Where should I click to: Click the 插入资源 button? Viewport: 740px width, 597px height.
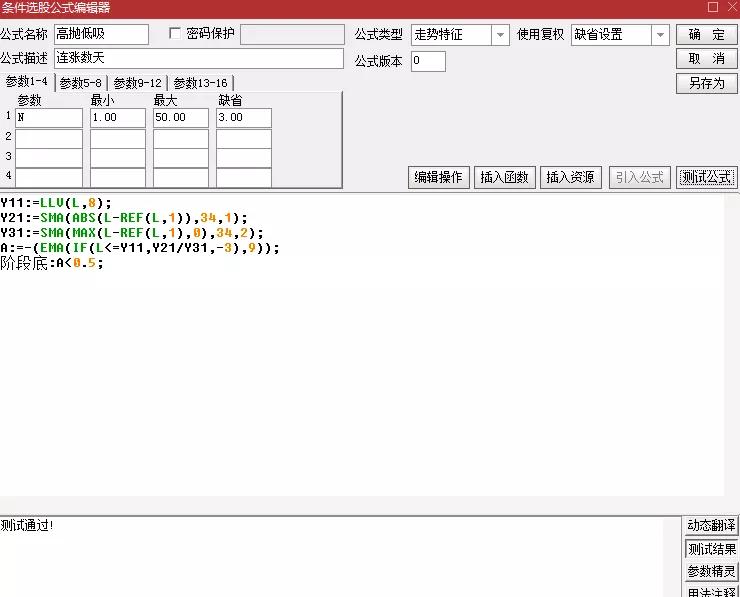pyautogui.click(x=571, y=177)
